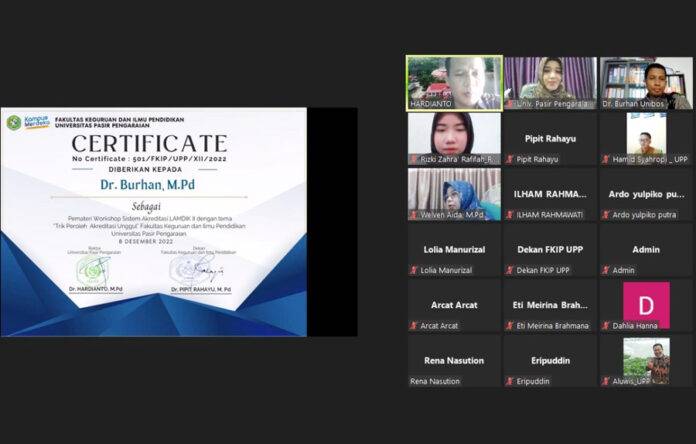Click the muted mic icon beside Arcat Arcat
Image resolution: width=696 pixels, height=444 pixels.
pos(414,325)
